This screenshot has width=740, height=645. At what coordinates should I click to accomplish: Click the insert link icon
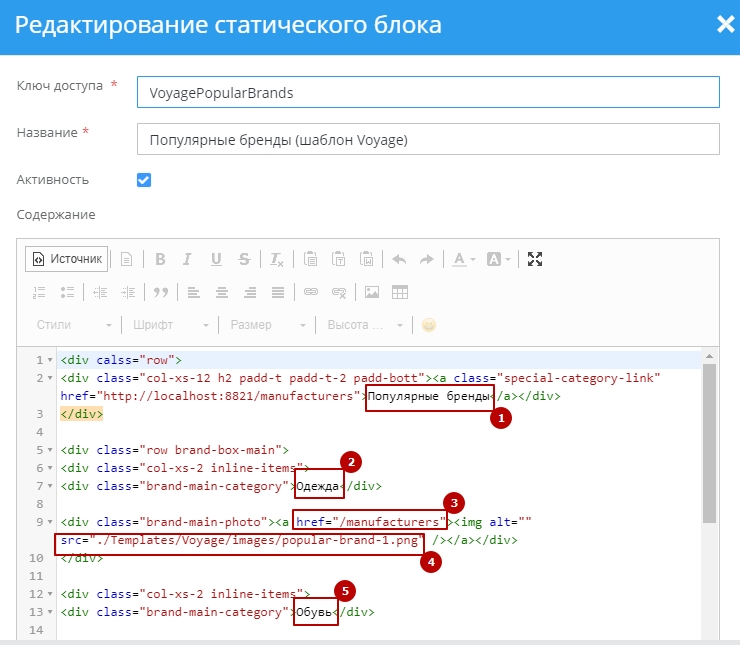point(311,292)
